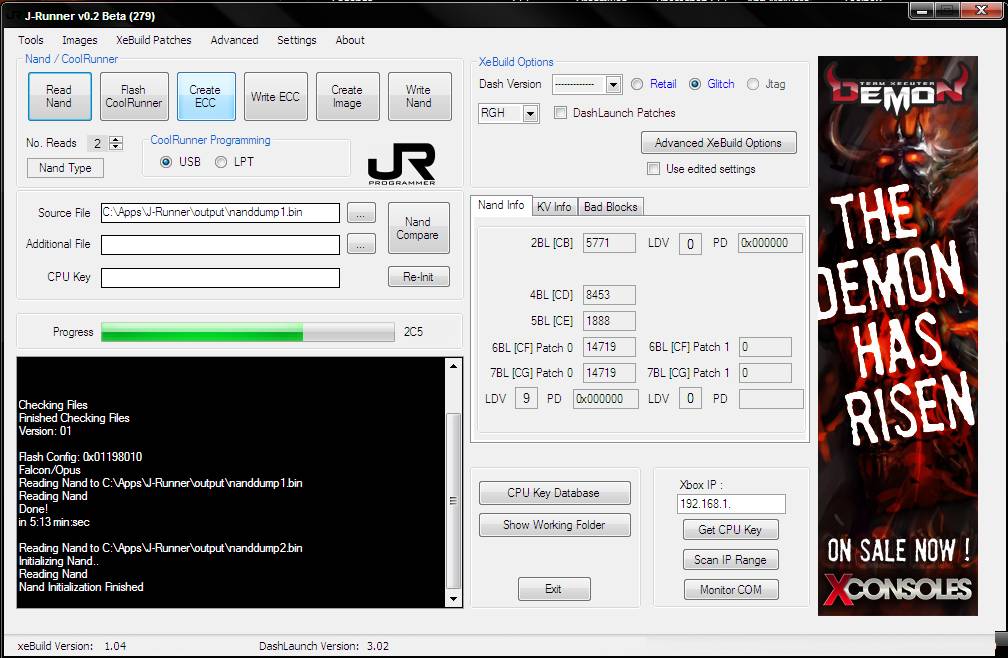Click the 6BL [CF] Patch 0 field

pos(609,347)
